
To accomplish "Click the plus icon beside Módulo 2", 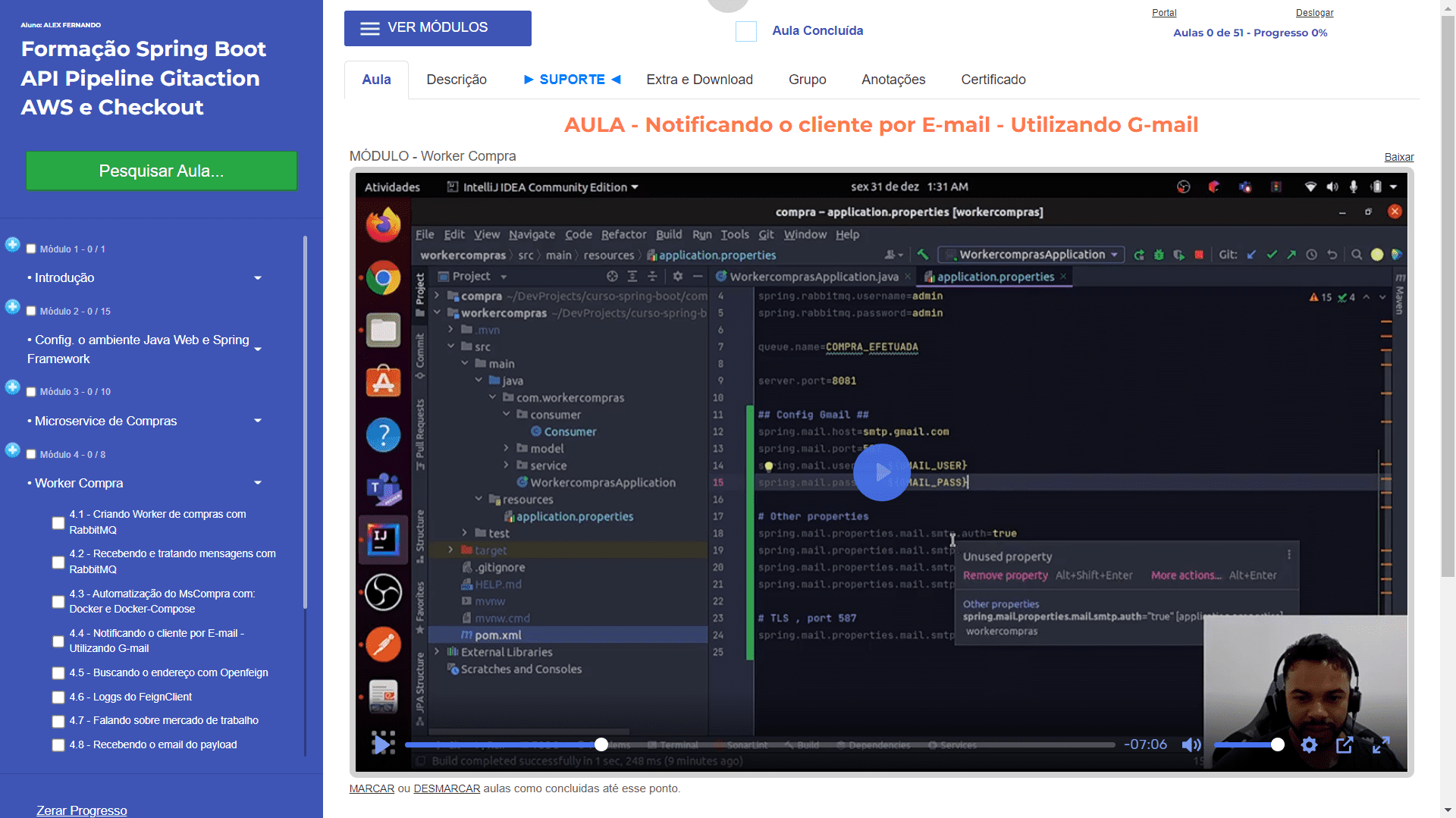I will (x=12, y=306).
